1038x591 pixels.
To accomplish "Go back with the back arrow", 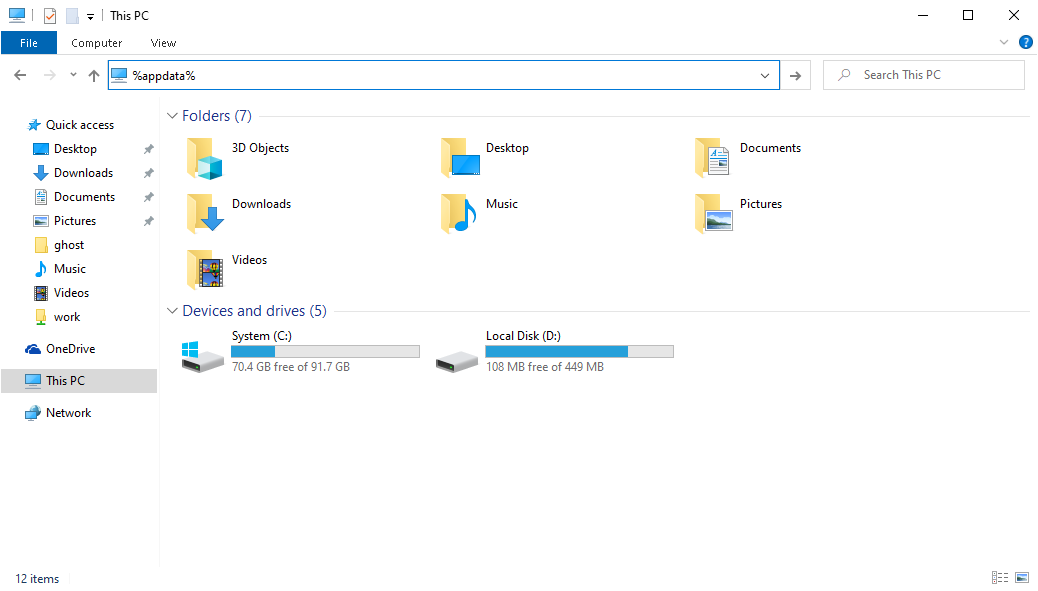I will 21,75.
